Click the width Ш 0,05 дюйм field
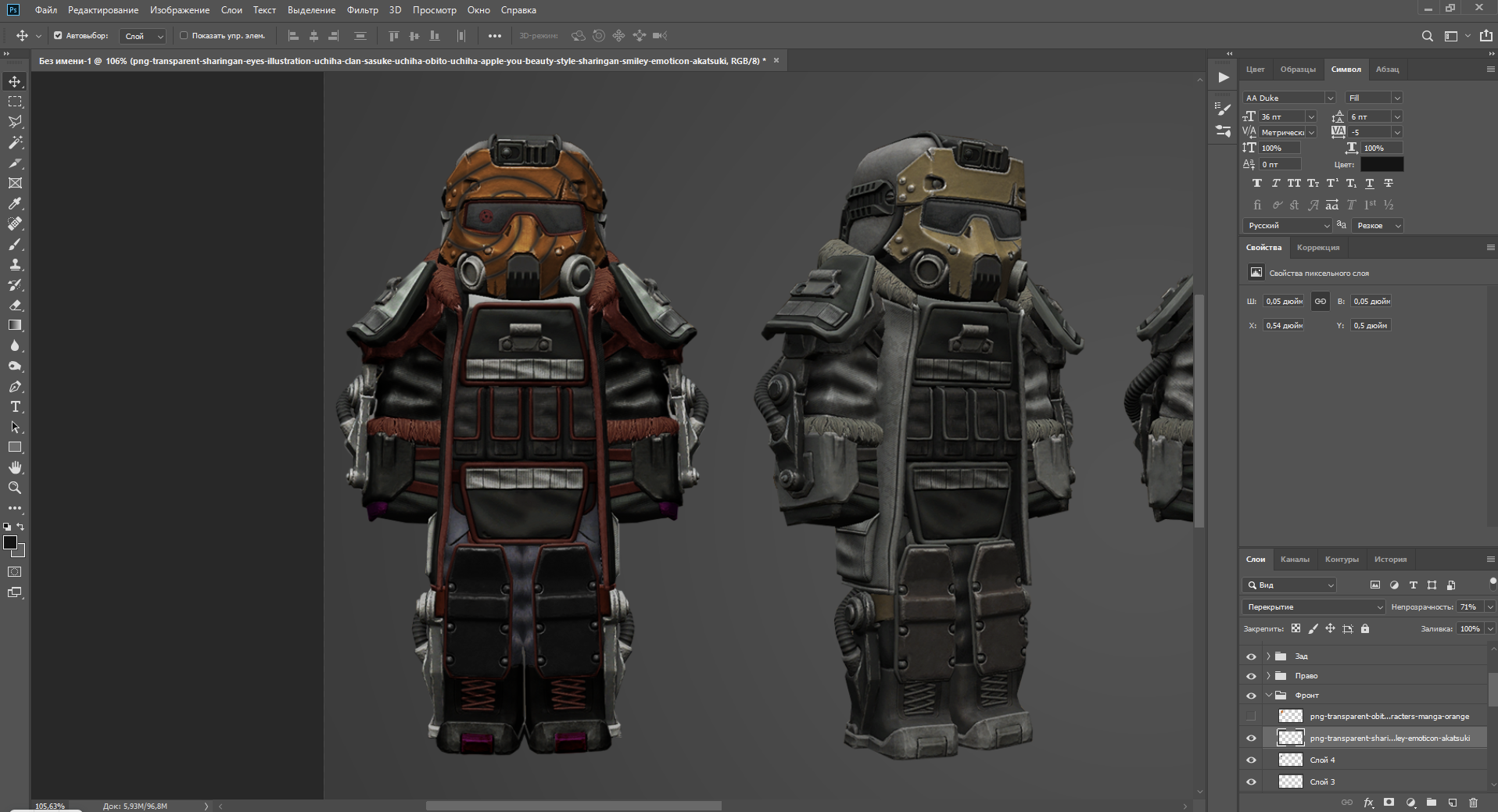Viewport: 1498px width, 812px height. [1284, 301]
